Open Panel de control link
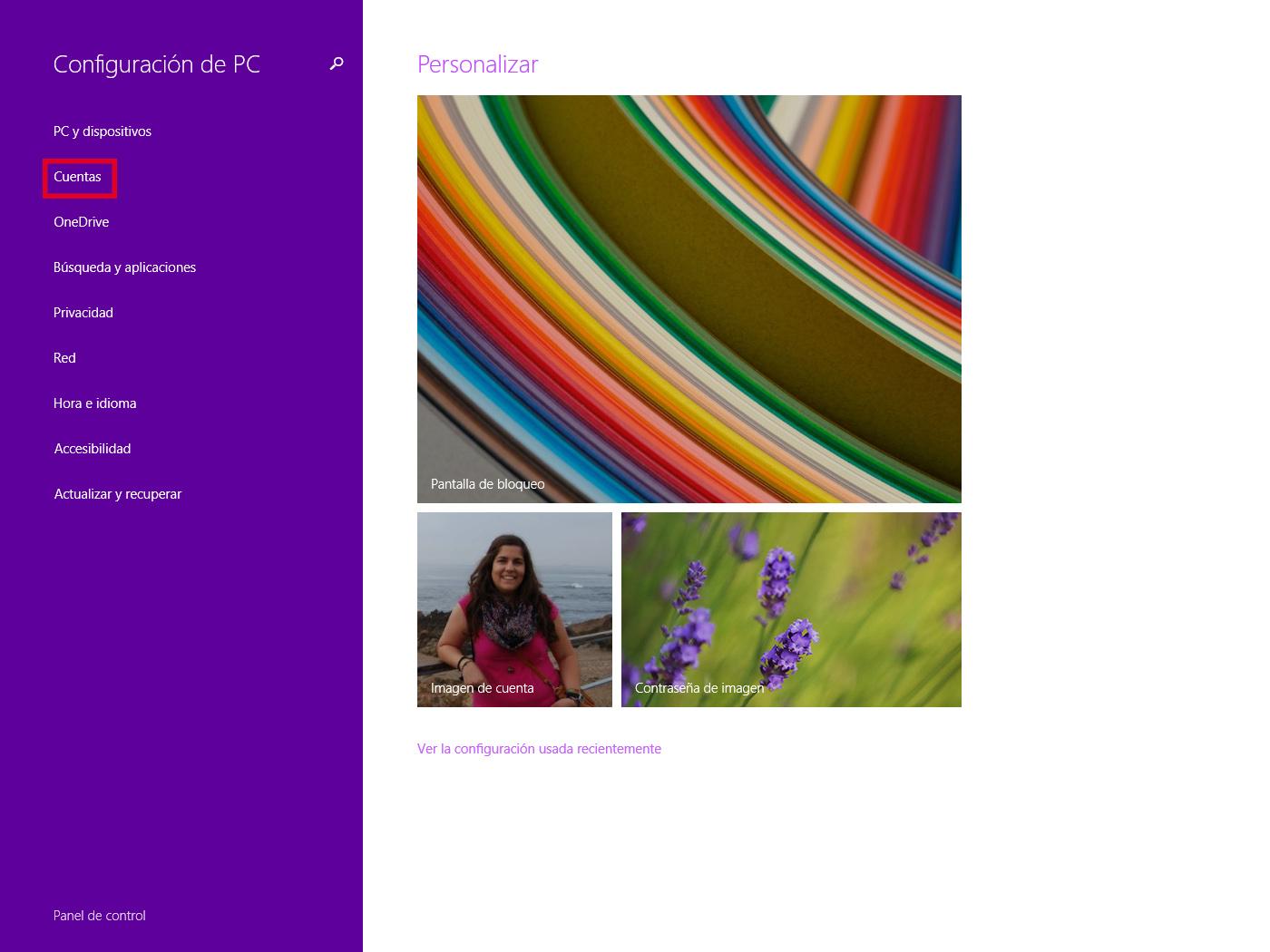1270x952 pixels. (100, 916)
